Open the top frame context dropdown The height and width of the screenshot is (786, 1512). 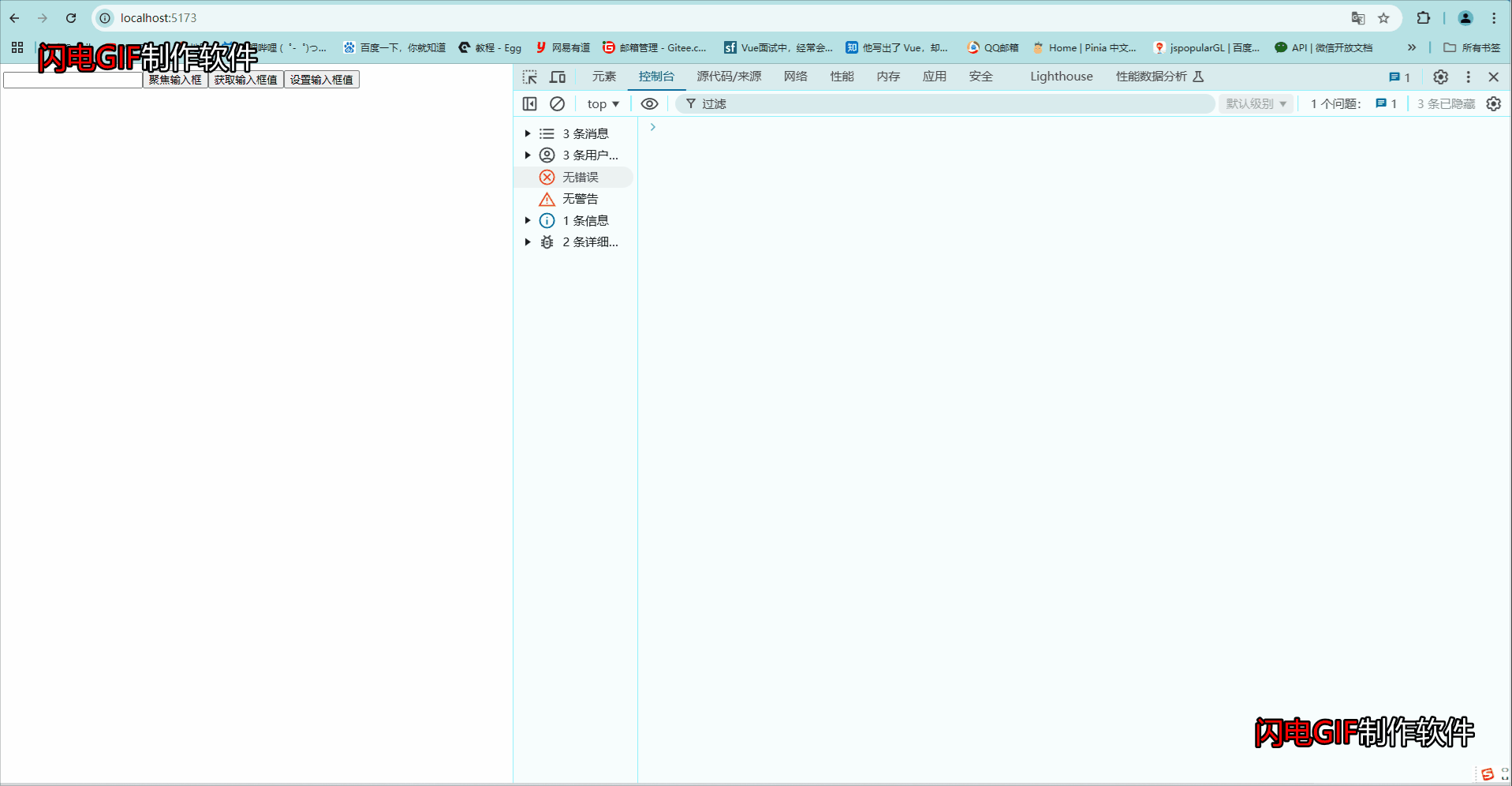[602, 103]
